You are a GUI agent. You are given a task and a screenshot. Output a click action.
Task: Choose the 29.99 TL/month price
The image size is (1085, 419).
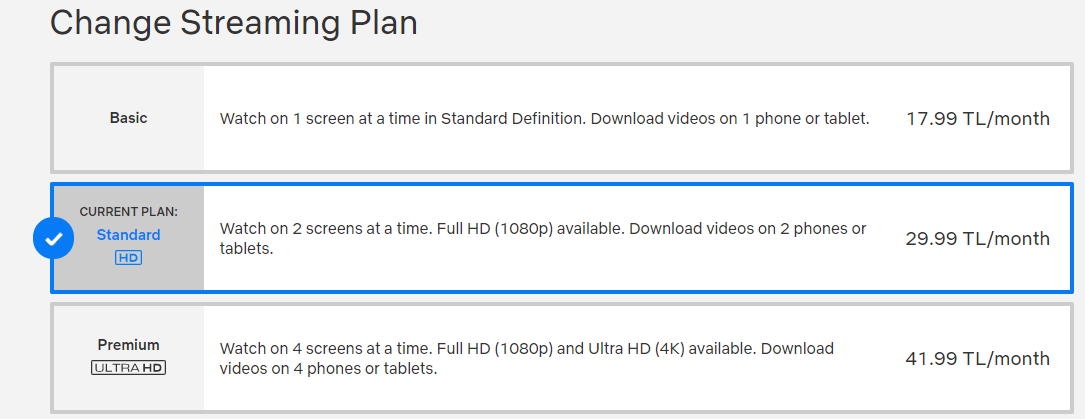click(978, 239)
